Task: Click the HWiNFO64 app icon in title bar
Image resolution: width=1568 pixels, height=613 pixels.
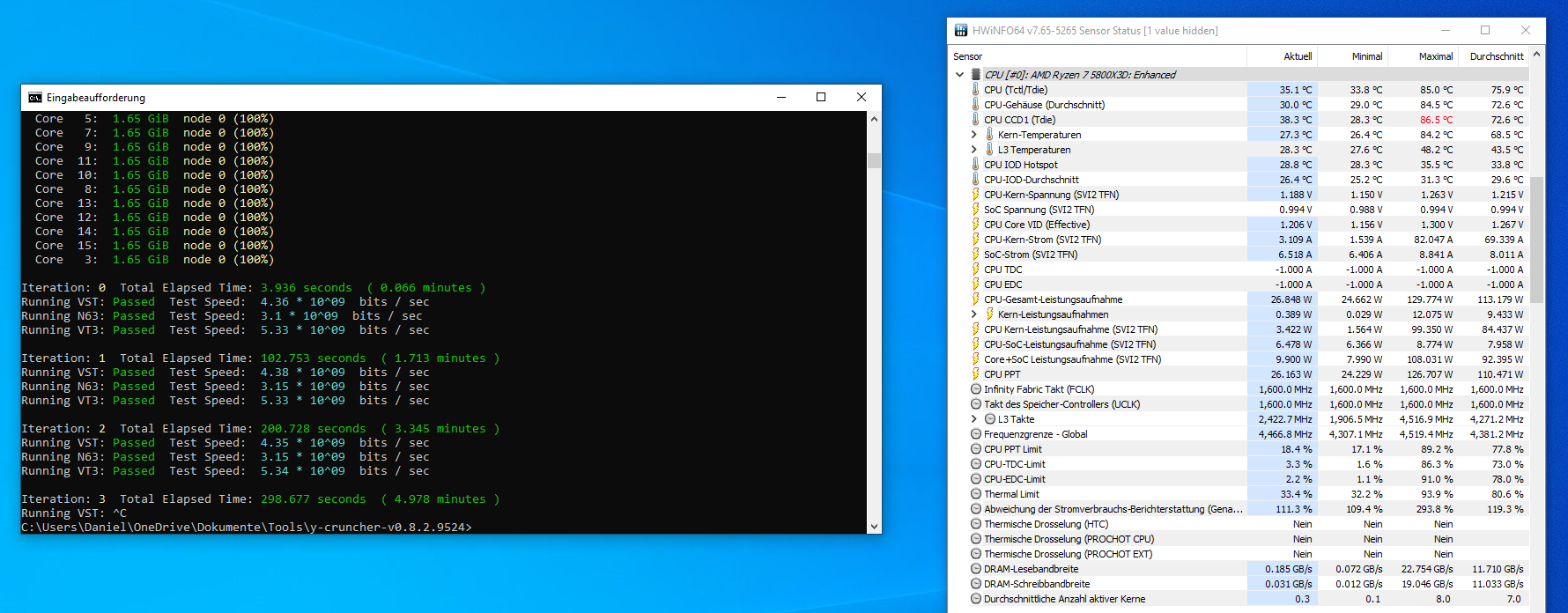Action: [x=961, y=31]
